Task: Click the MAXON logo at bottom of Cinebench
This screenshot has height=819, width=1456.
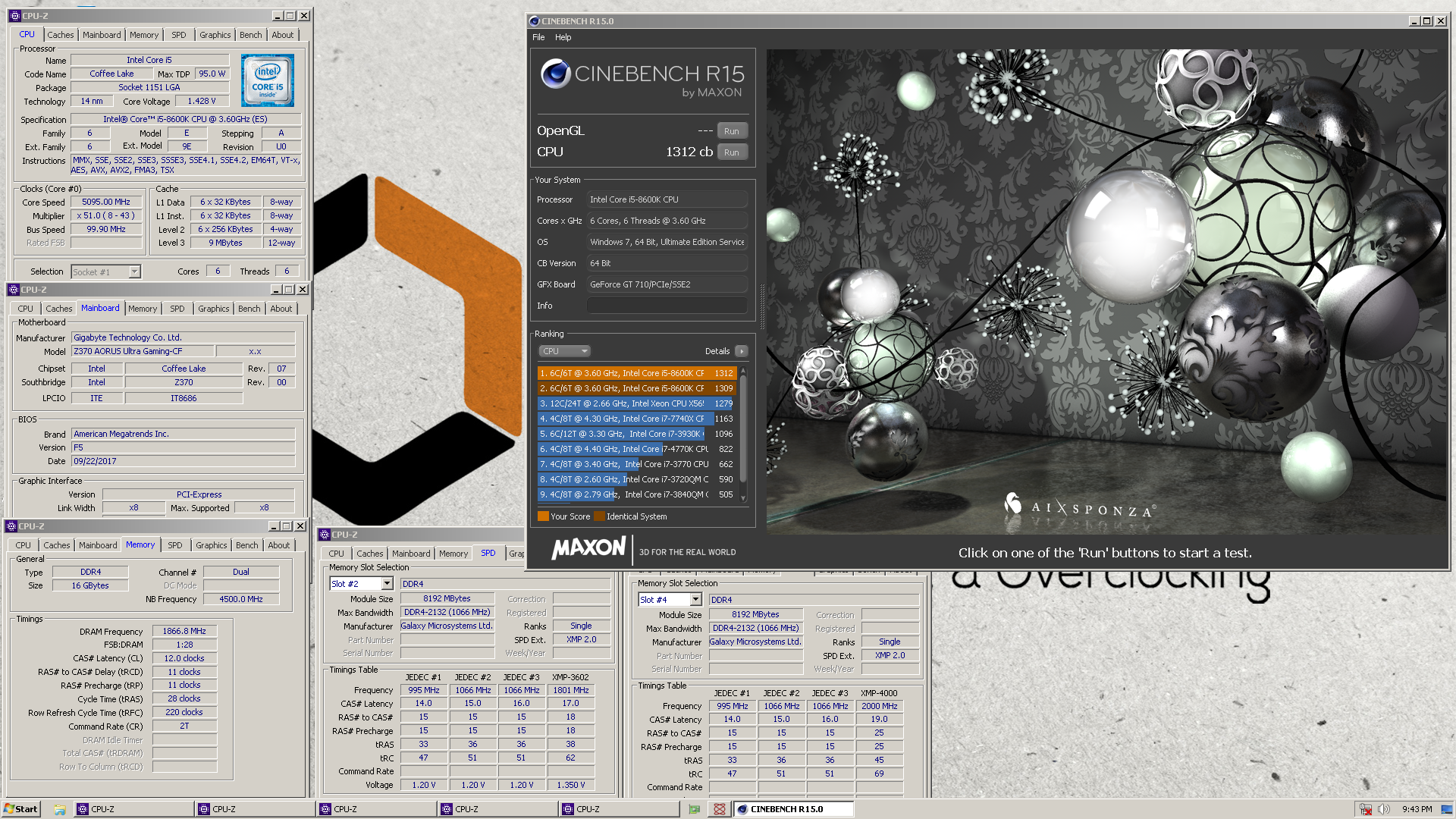Action: point(588,548)
